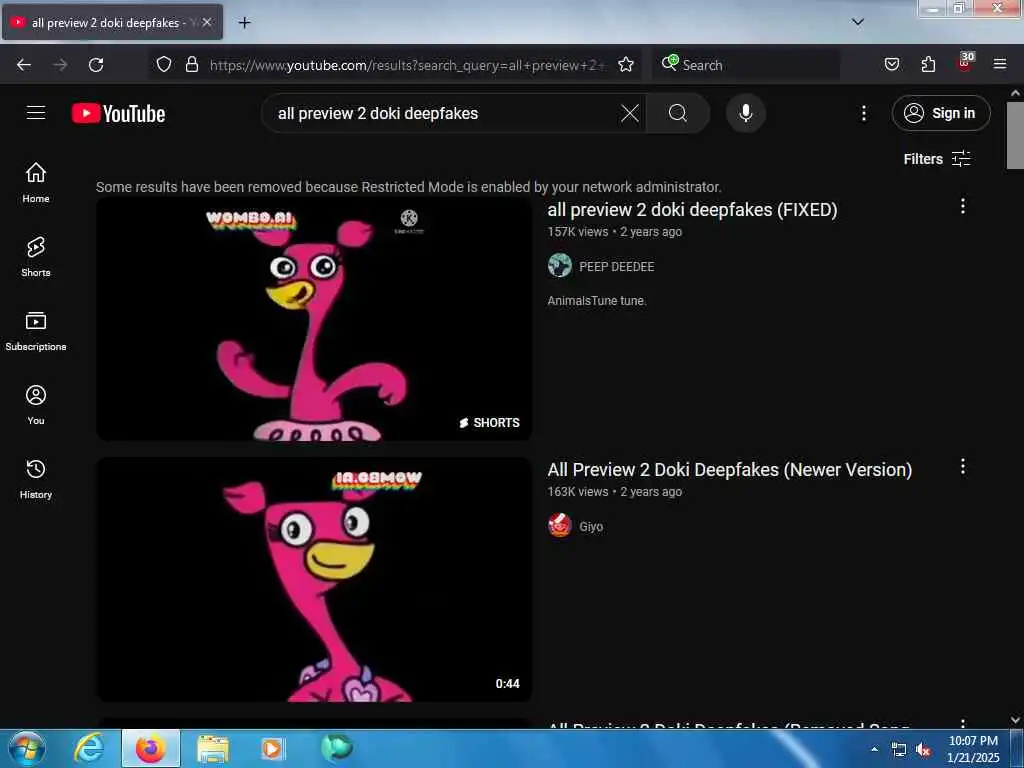Open a new tab with plus button
This screenshot has height=768, width=1024.
point(244,23)
